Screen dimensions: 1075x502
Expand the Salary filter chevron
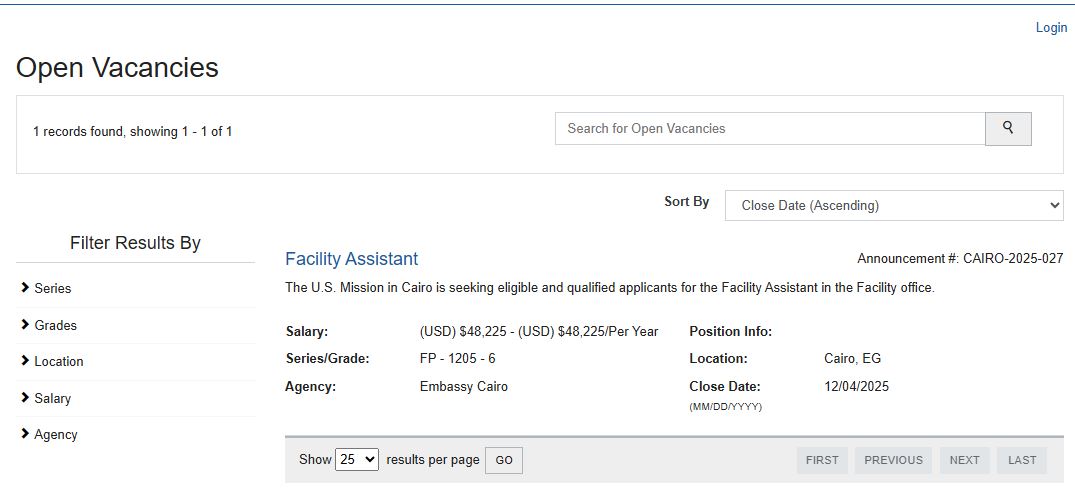coord(25,398)
